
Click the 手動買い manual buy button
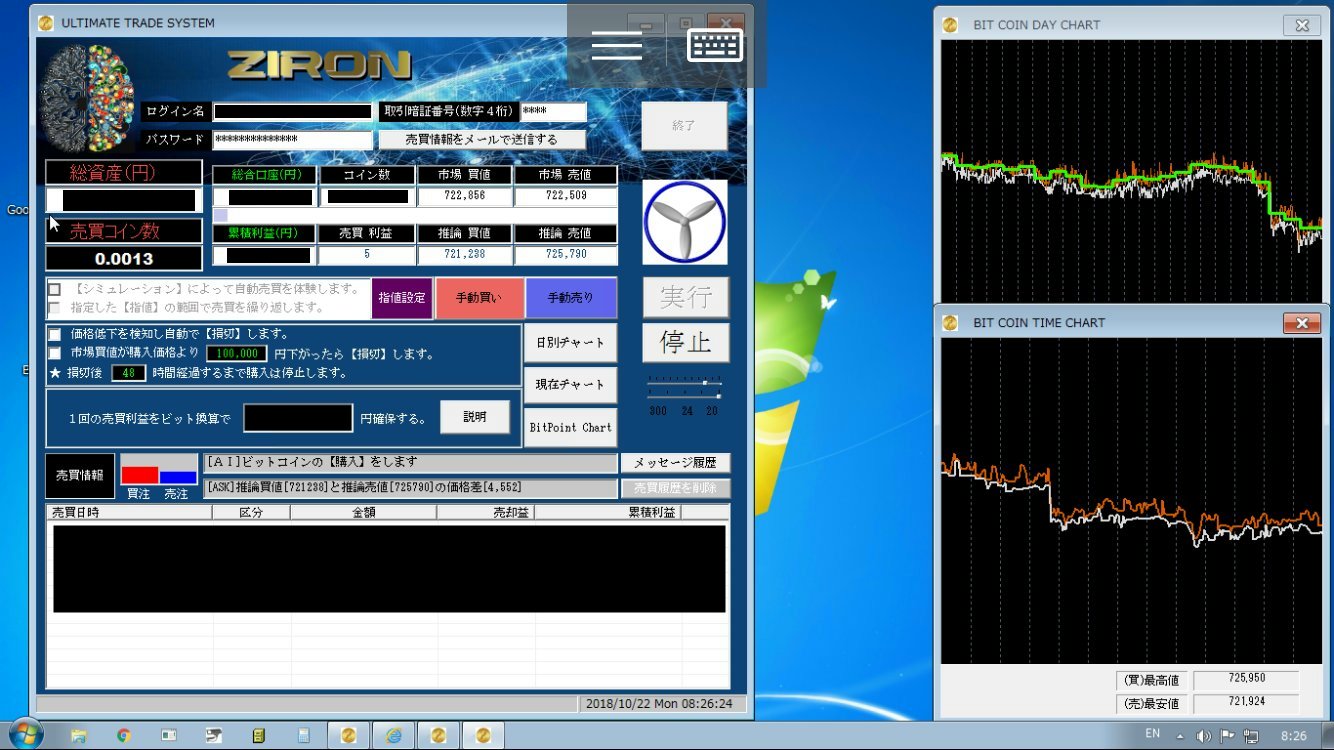pyautogui.click(x=479, y=298)
